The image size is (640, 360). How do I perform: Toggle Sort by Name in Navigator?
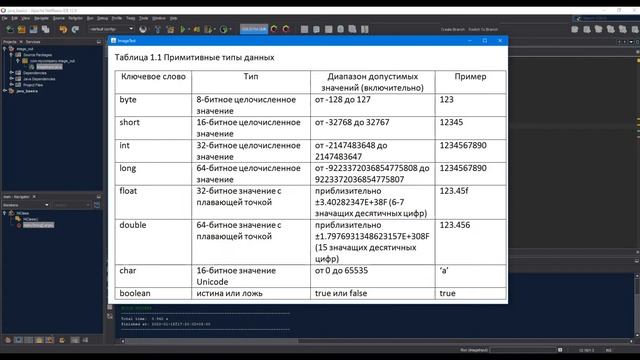[75, 340]
